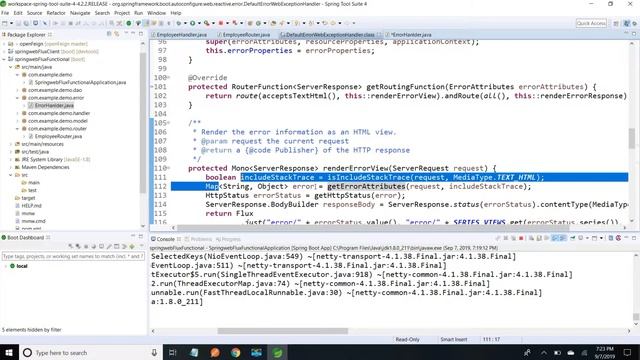
Task: Click the editor vertical scrollbar thumb
Action: tap(632, 139)
